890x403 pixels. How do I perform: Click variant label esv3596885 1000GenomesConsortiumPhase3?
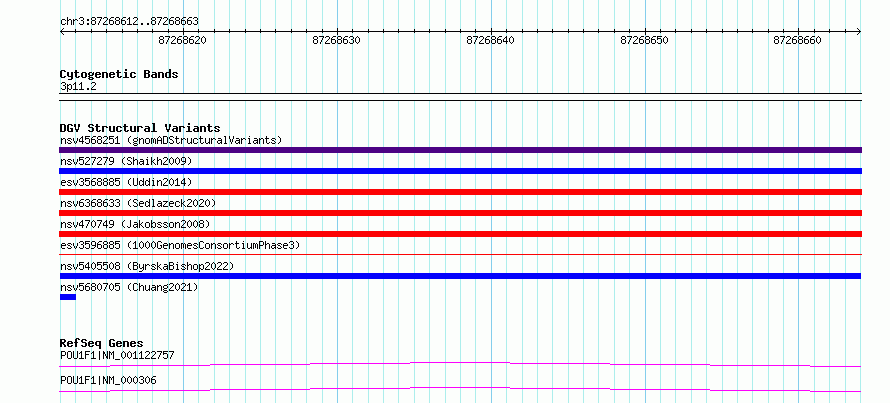[180, 245]
